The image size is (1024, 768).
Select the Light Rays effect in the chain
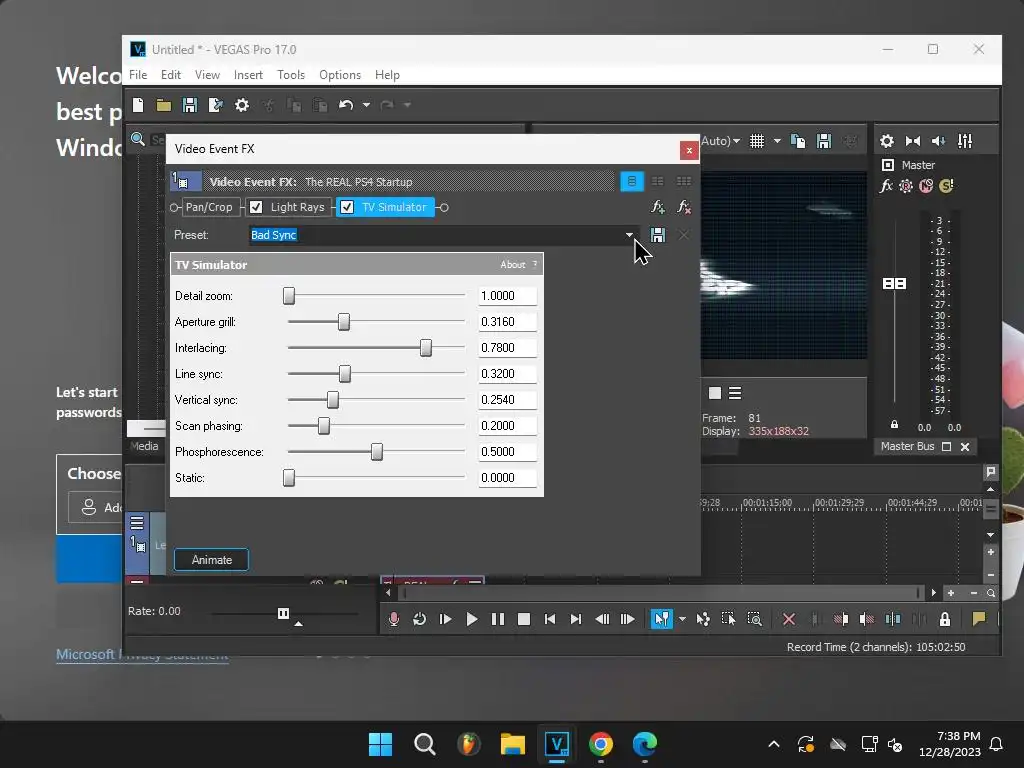tap(297, 207)
